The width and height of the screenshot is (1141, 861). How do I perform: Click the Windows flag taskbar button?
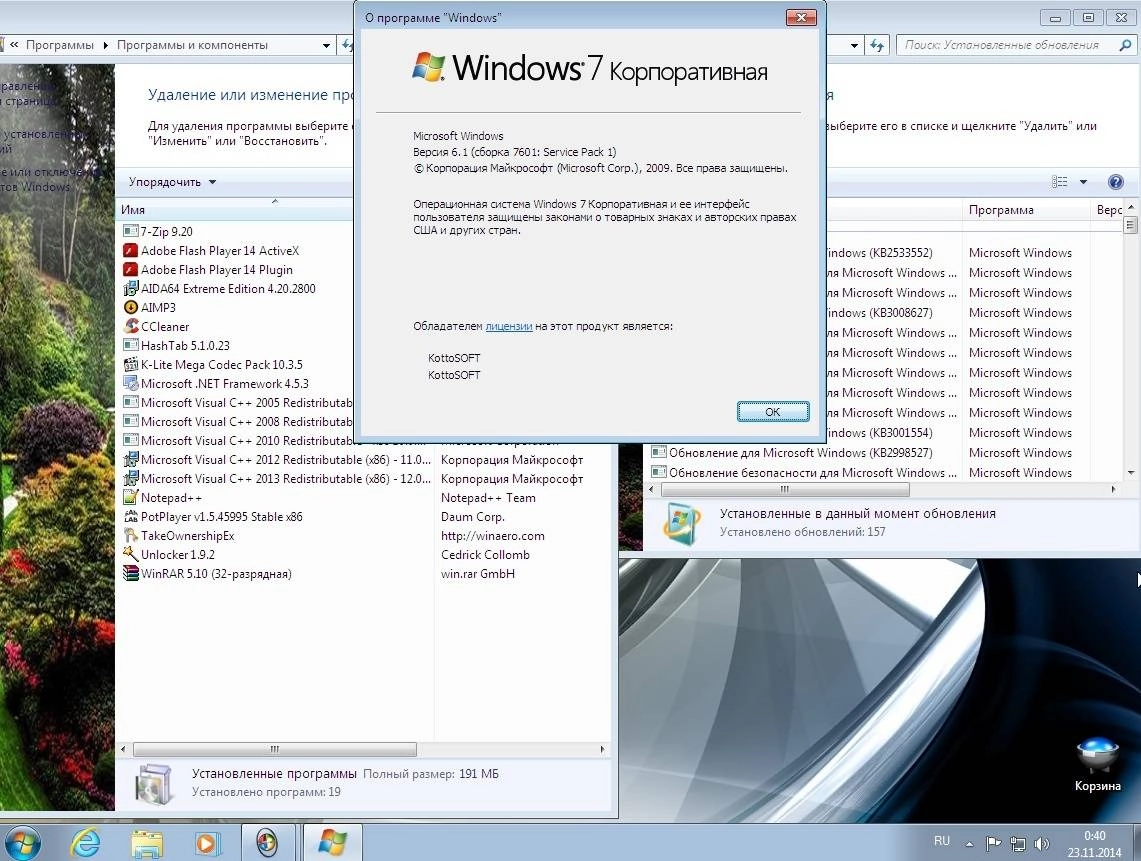tap(332, 843)
